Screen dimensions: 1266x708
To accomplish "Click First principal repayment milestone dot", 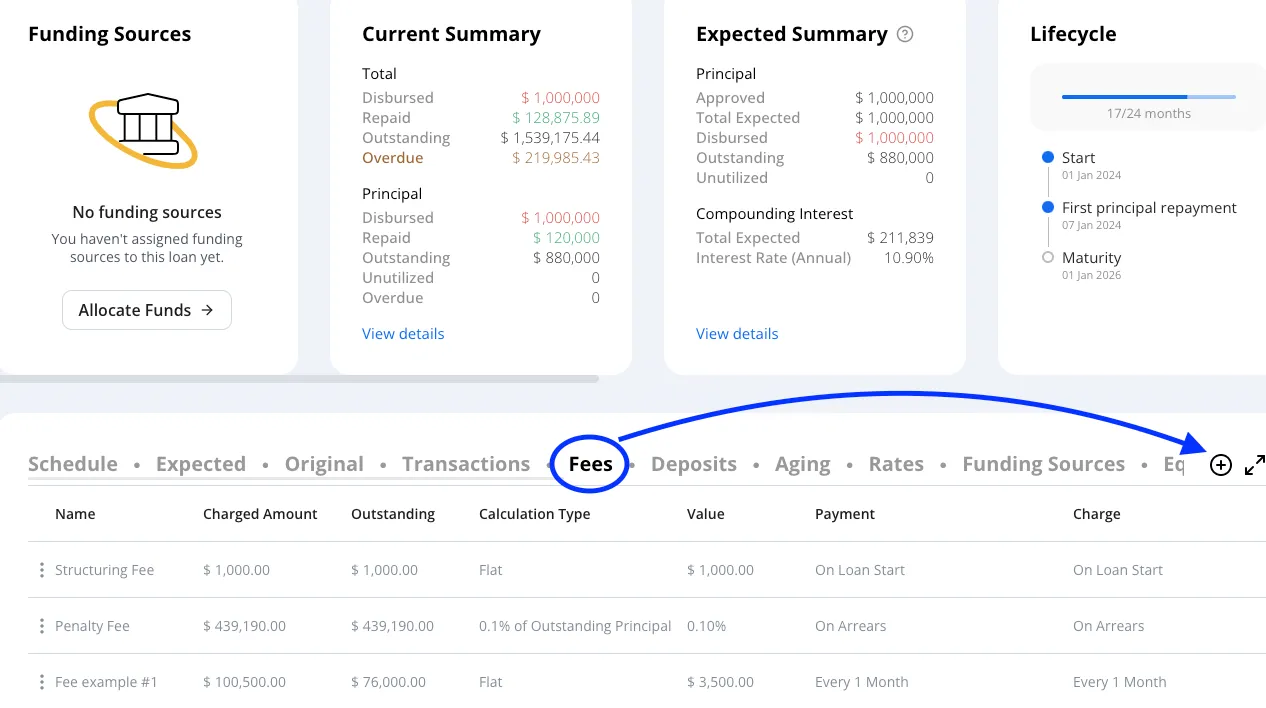I will (1048, 207).
